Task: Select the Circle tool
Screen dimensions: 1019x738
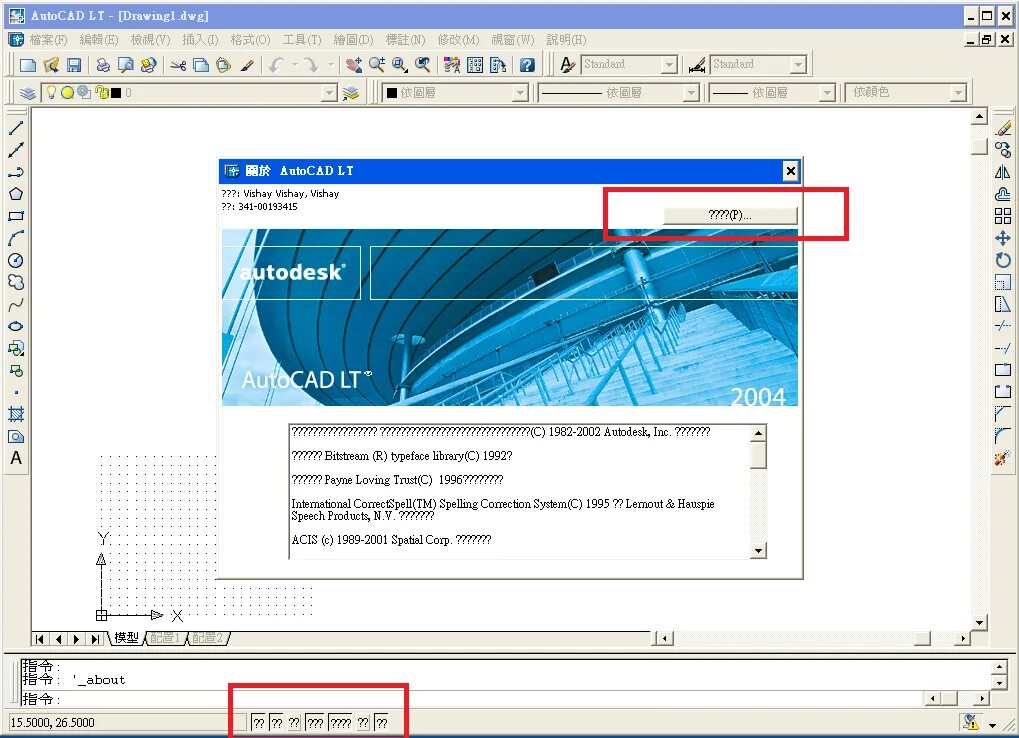Action: (x=16, y=261)
